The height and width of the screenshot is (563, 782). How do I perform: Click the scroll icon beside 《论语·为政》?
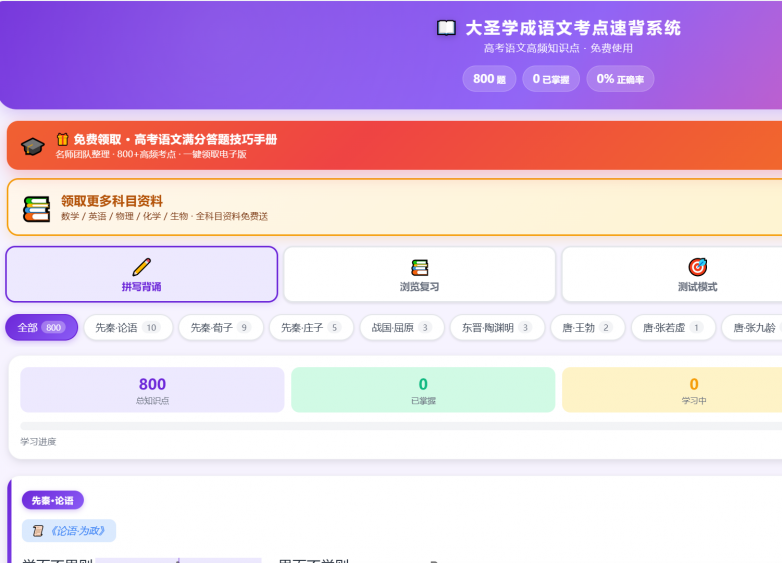coord(38,531)
